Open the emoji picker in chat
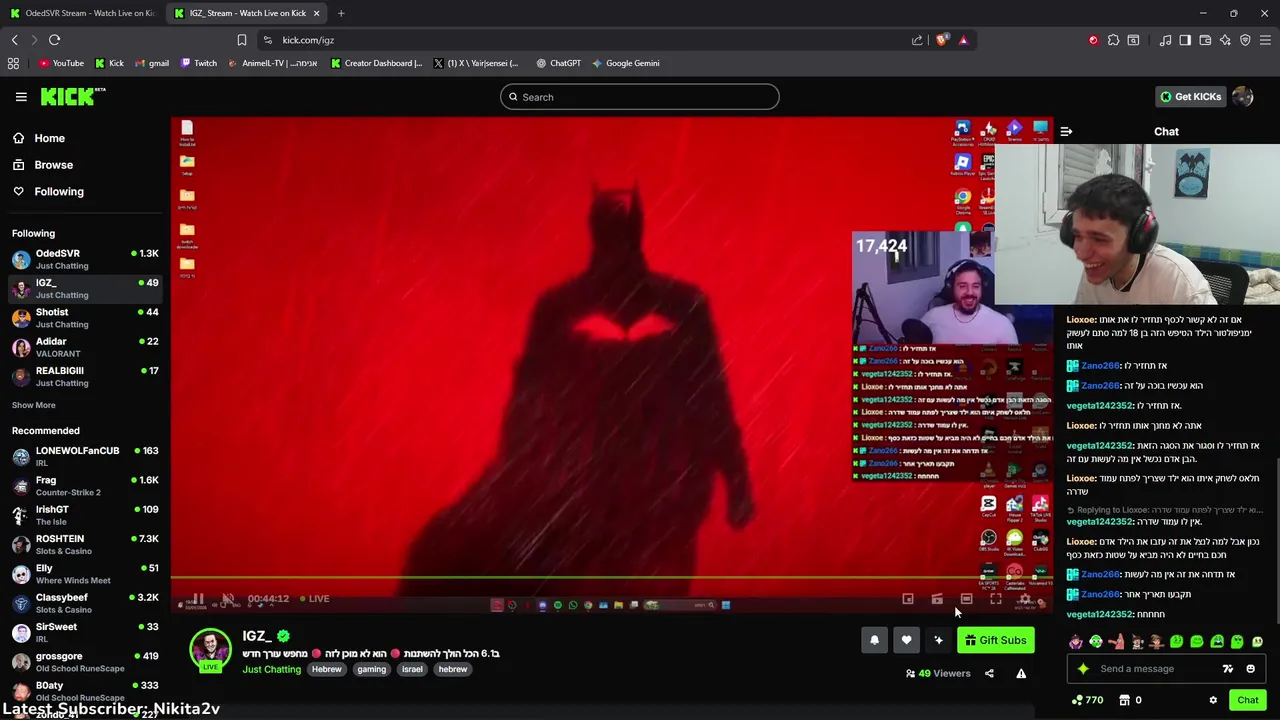 pyautogui.click(x=1250, y=669)
